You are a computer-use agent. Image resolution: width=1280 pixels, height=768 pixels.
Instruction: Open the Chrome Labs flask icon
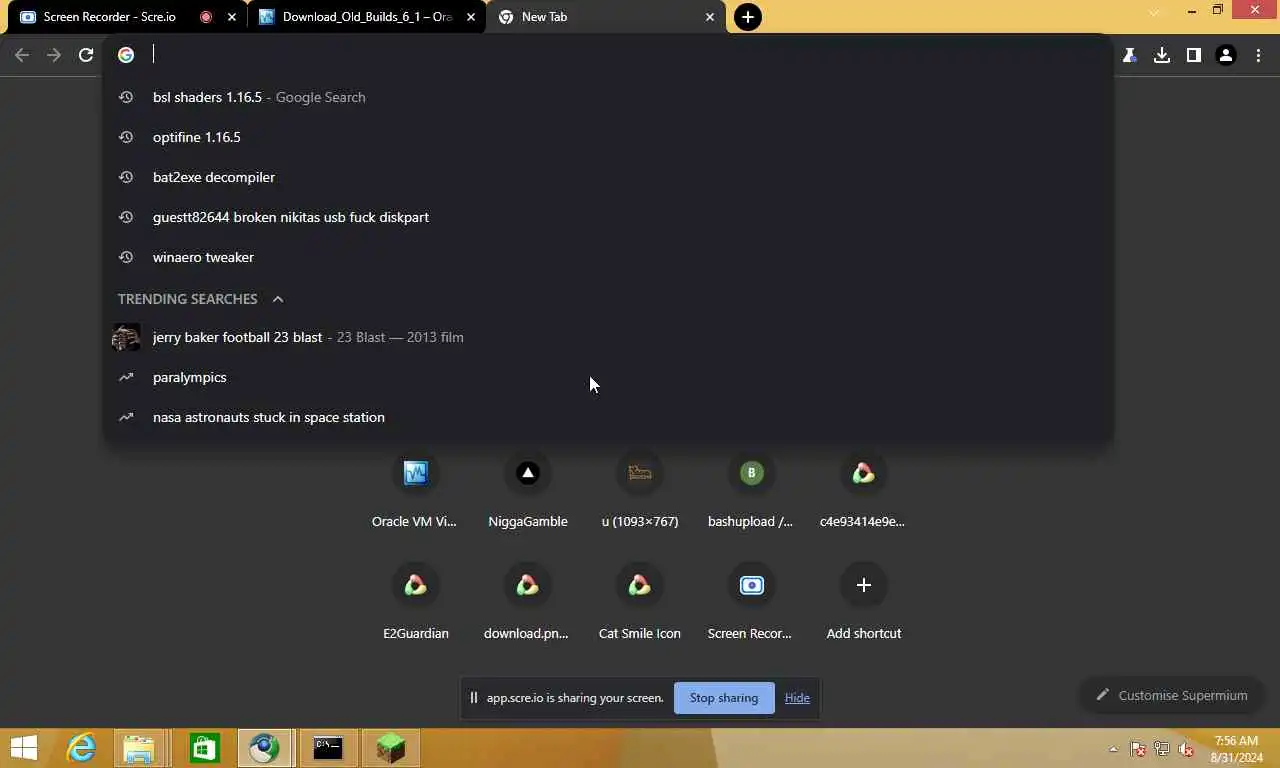[1129, 56]
